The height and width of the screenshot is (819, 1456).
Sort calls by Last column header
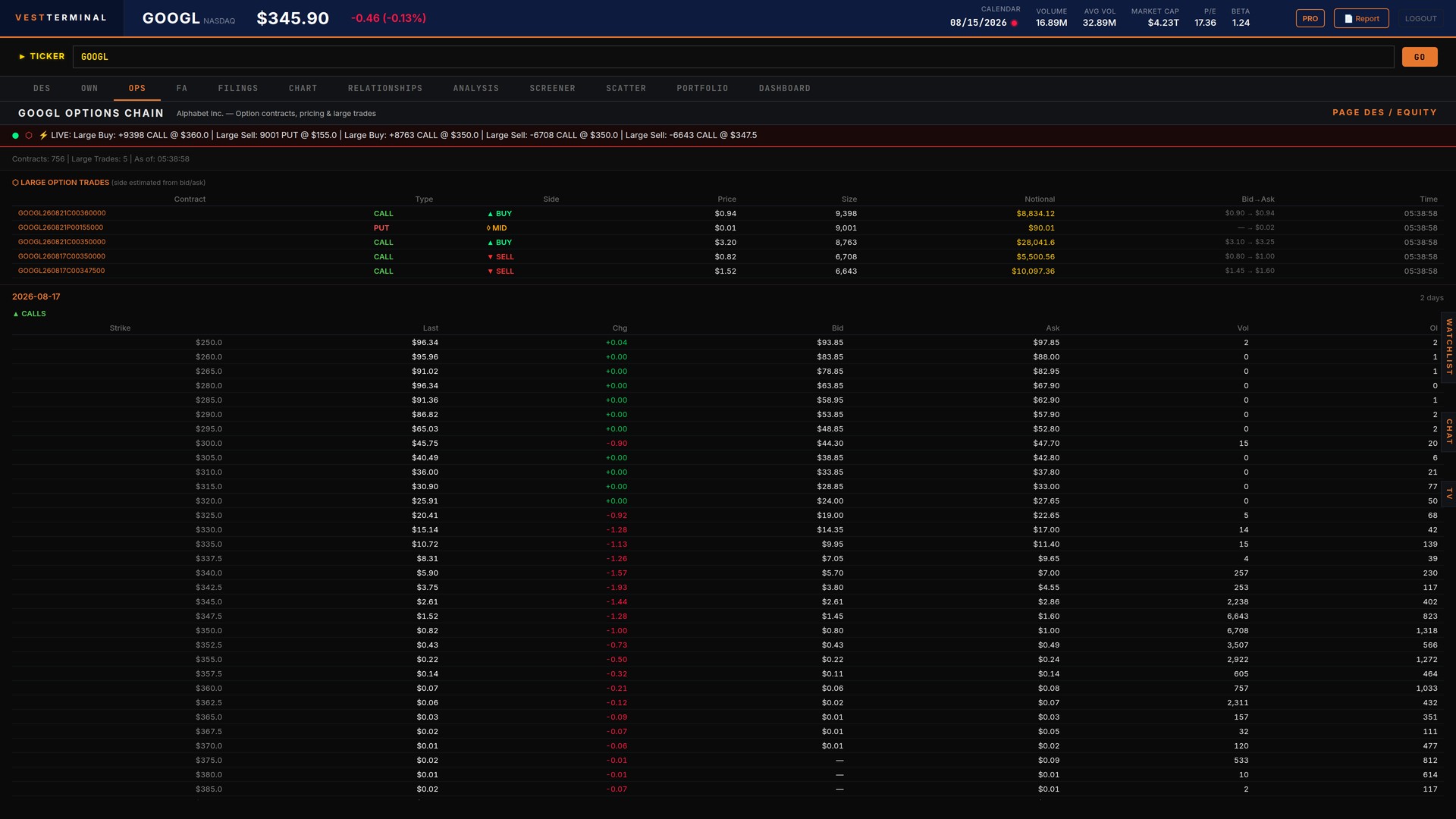[431, 328]
